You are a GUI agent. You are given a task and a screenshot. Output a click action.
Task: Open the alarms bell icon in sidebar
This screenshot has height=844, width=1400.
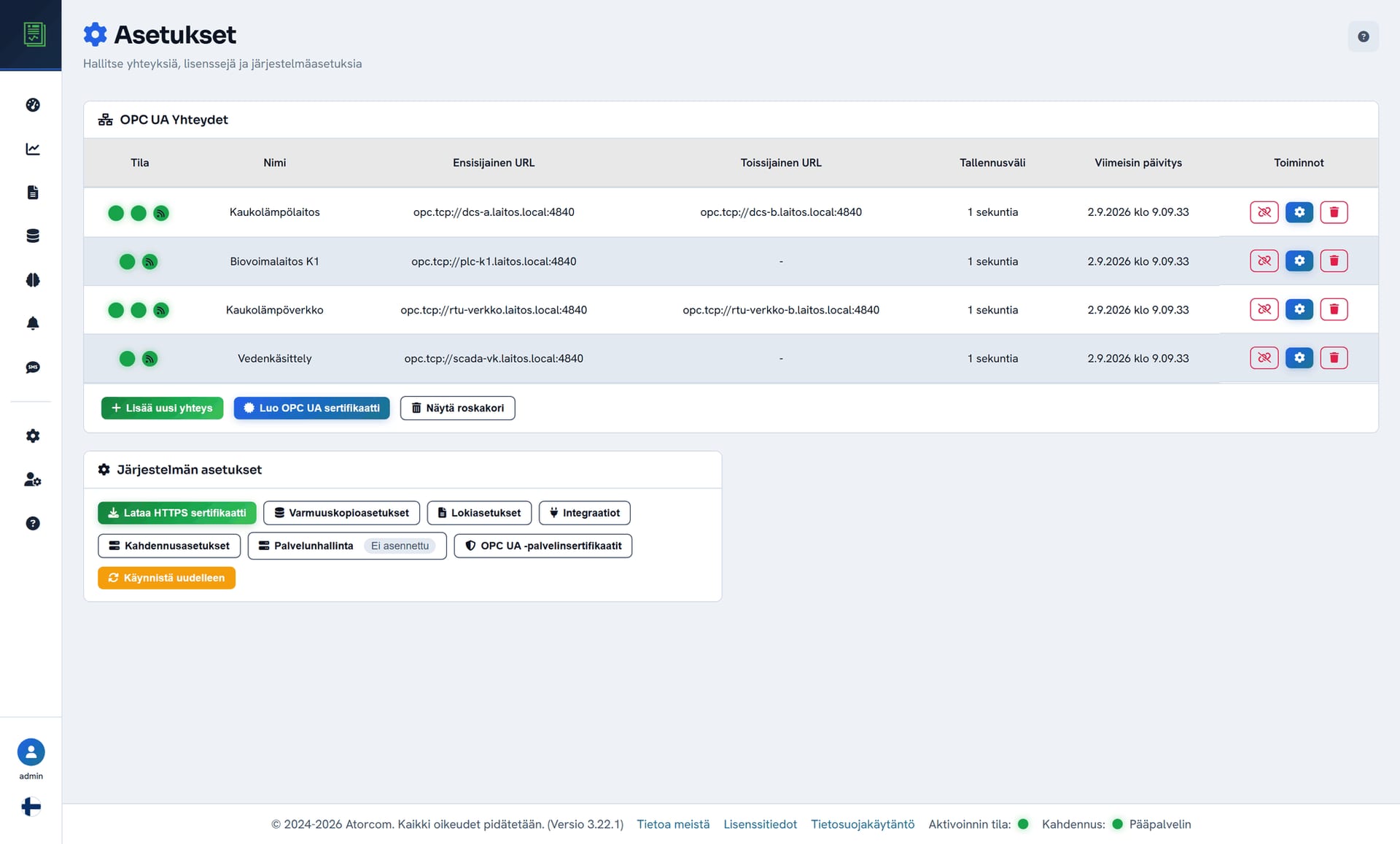click(x=33, y=323)
